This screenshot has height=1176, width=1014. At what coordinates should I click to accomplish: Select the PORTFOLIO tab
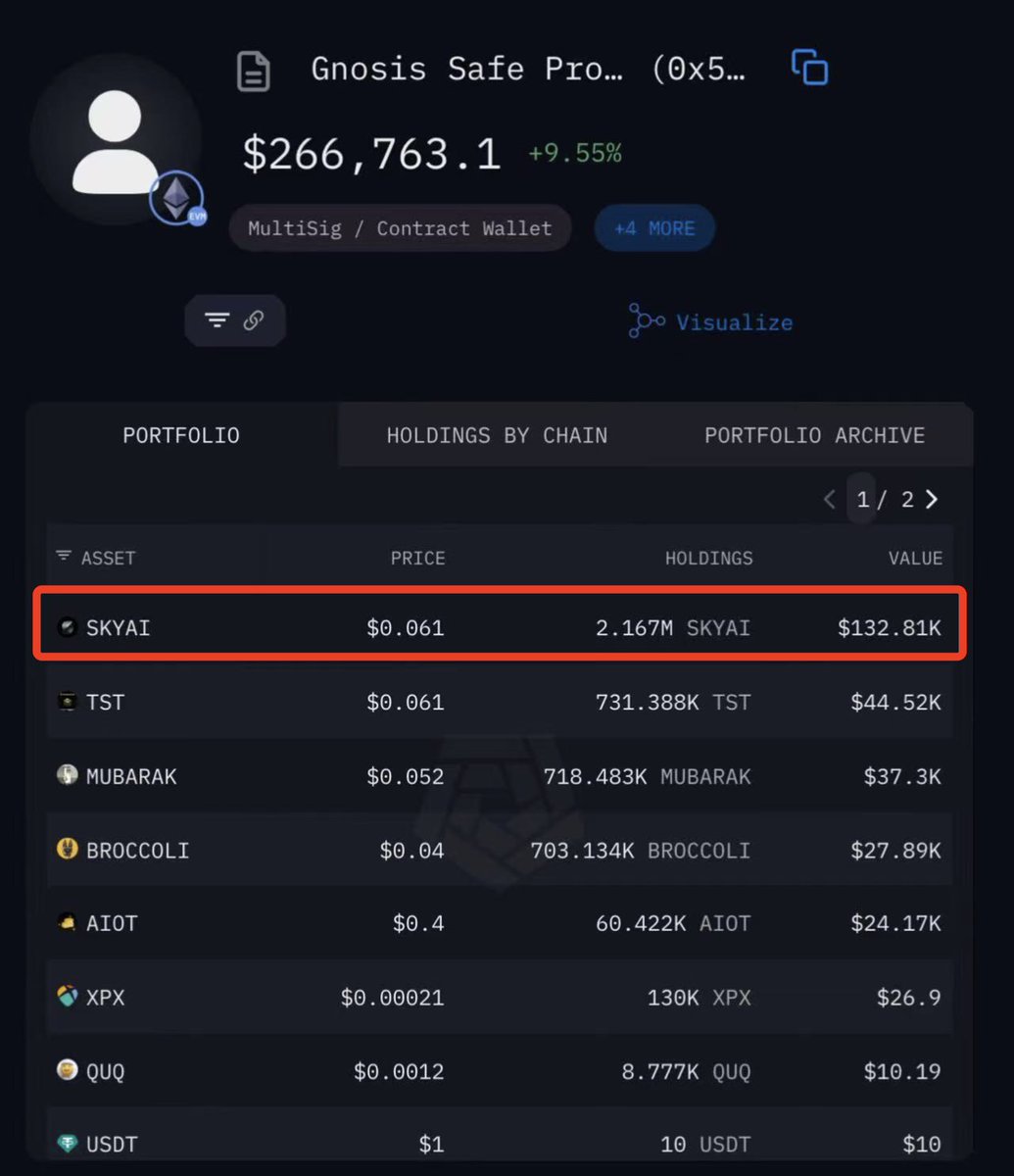[x=181, y=435]
